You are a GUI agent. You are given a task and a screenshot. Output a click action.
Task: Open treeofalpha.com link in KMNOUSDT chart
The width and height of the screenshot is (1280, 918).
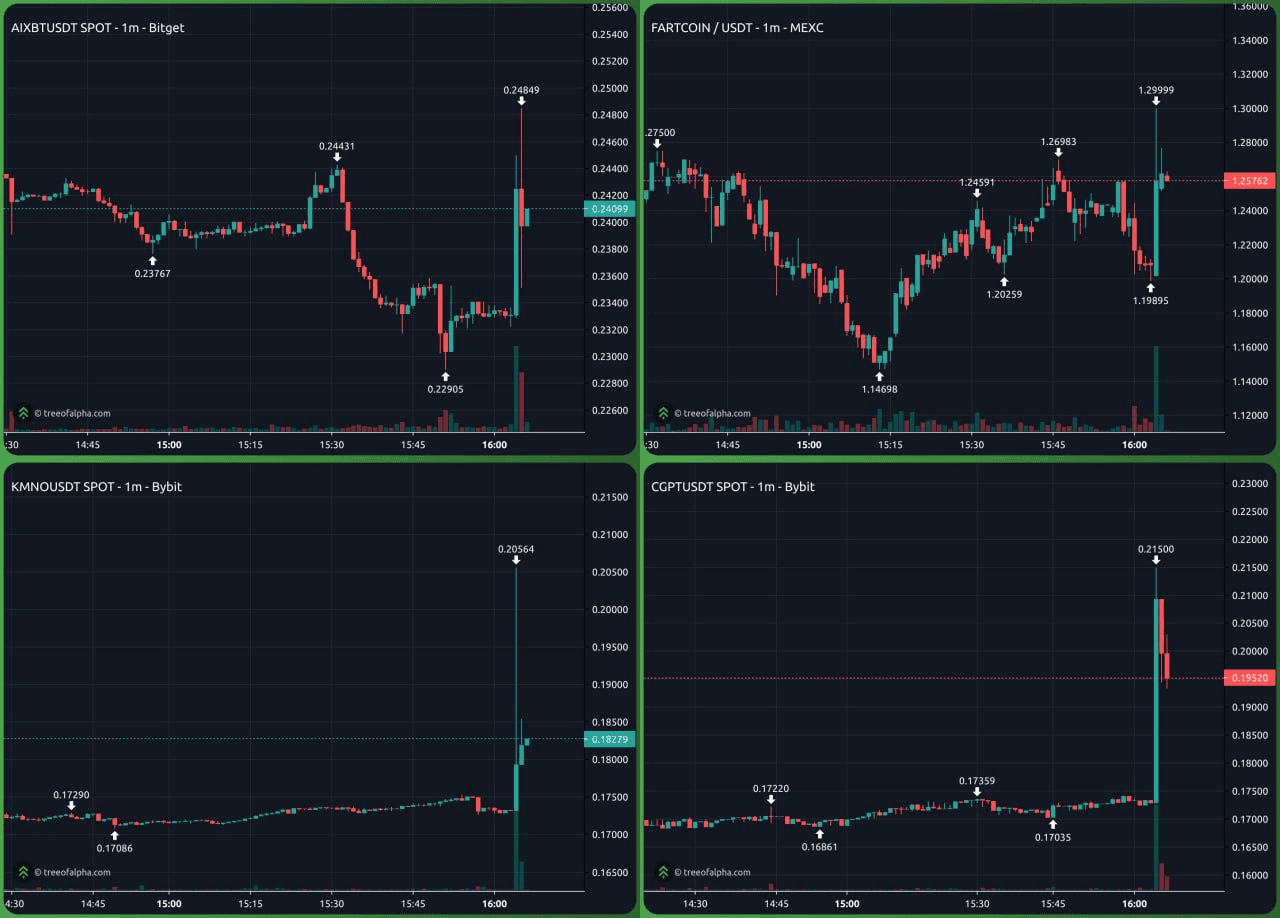point(72,872)
